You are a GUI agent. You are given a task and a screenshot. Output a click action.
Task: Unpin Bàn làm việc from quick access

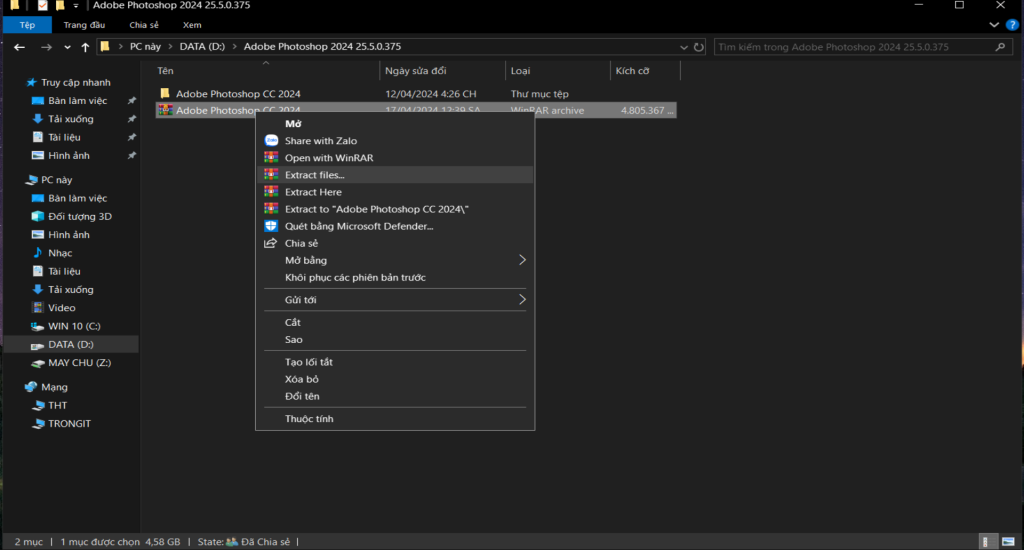[132, 101]
